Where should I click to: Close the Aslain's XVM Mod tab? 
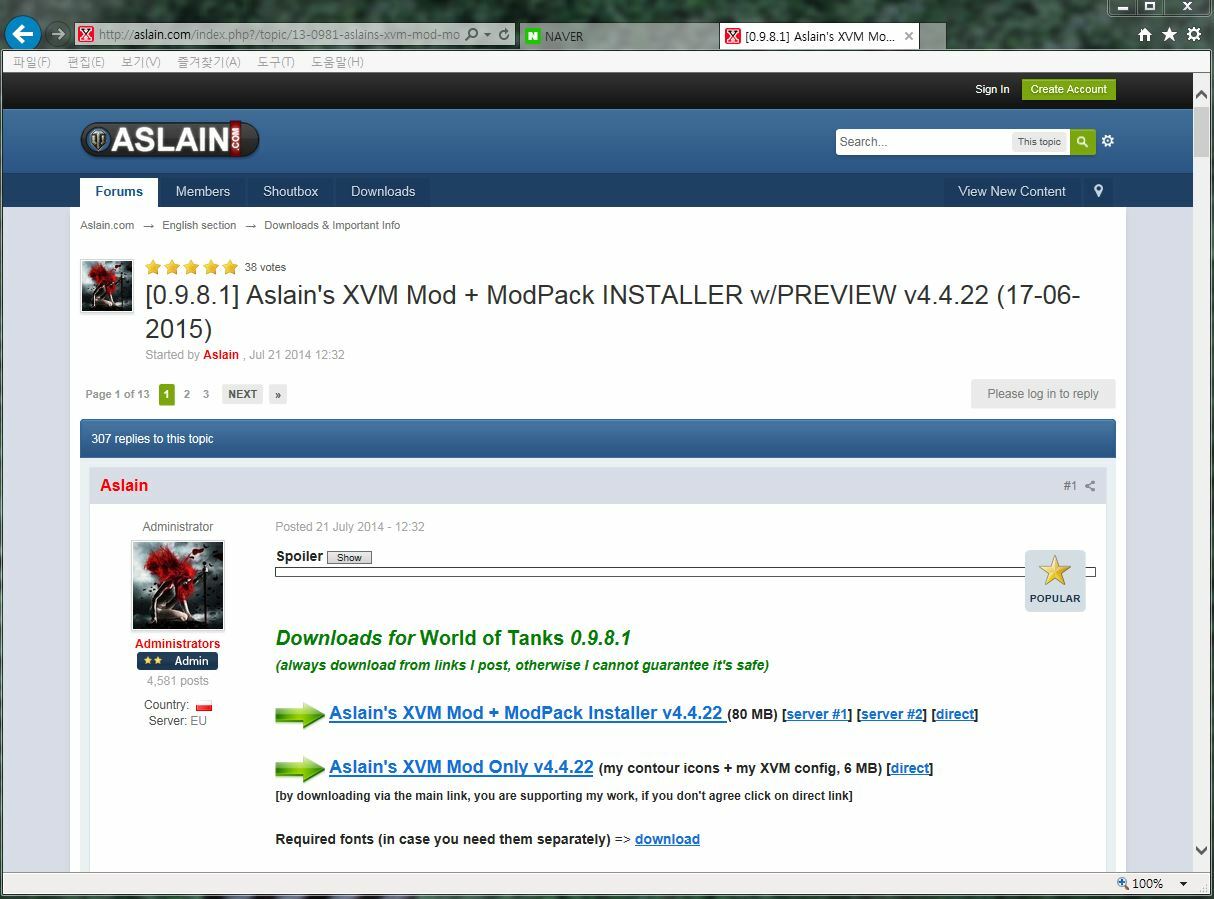coord(908,36)
